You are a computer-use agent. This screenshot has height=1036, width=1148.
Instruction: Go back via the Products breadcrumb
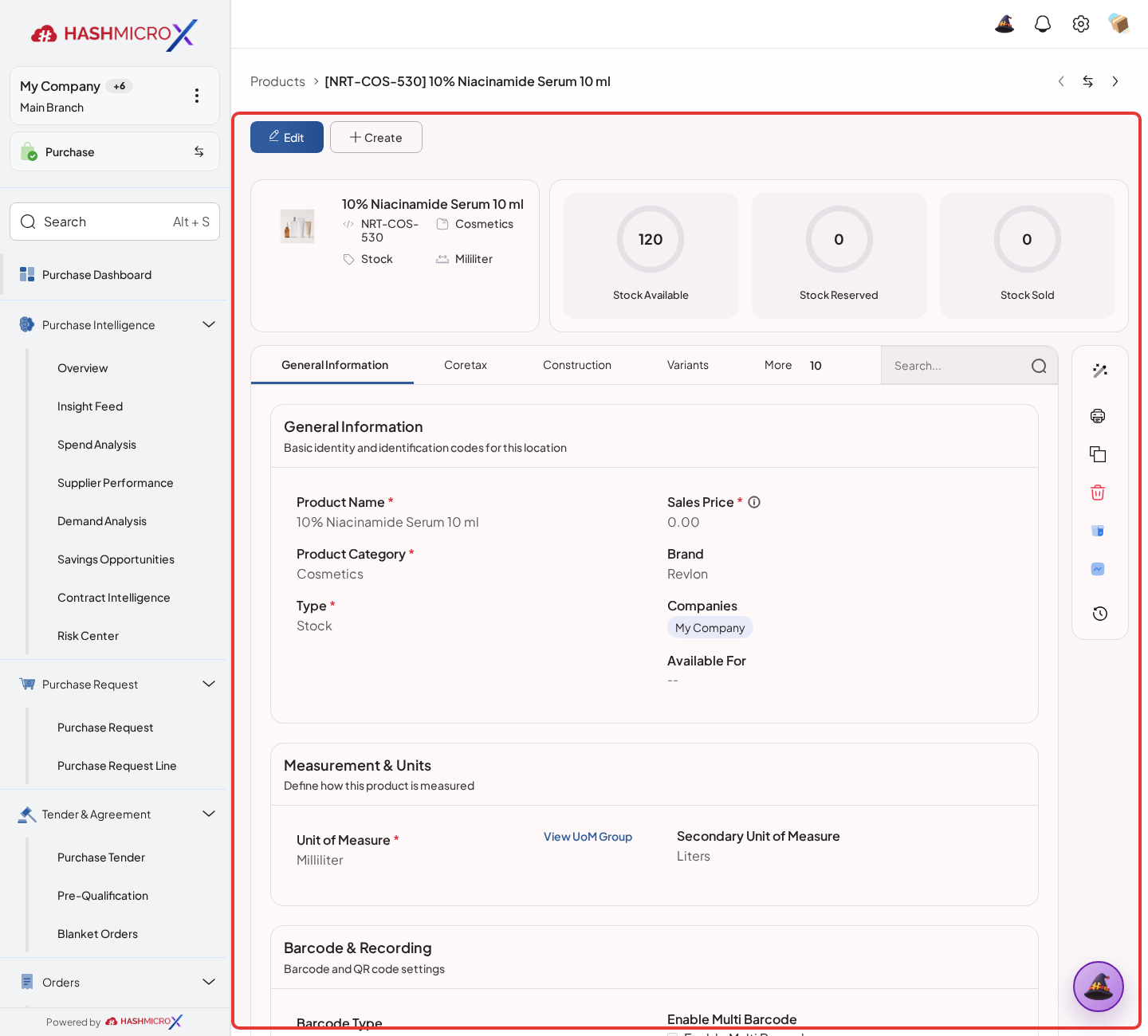(x=277, y=81)
